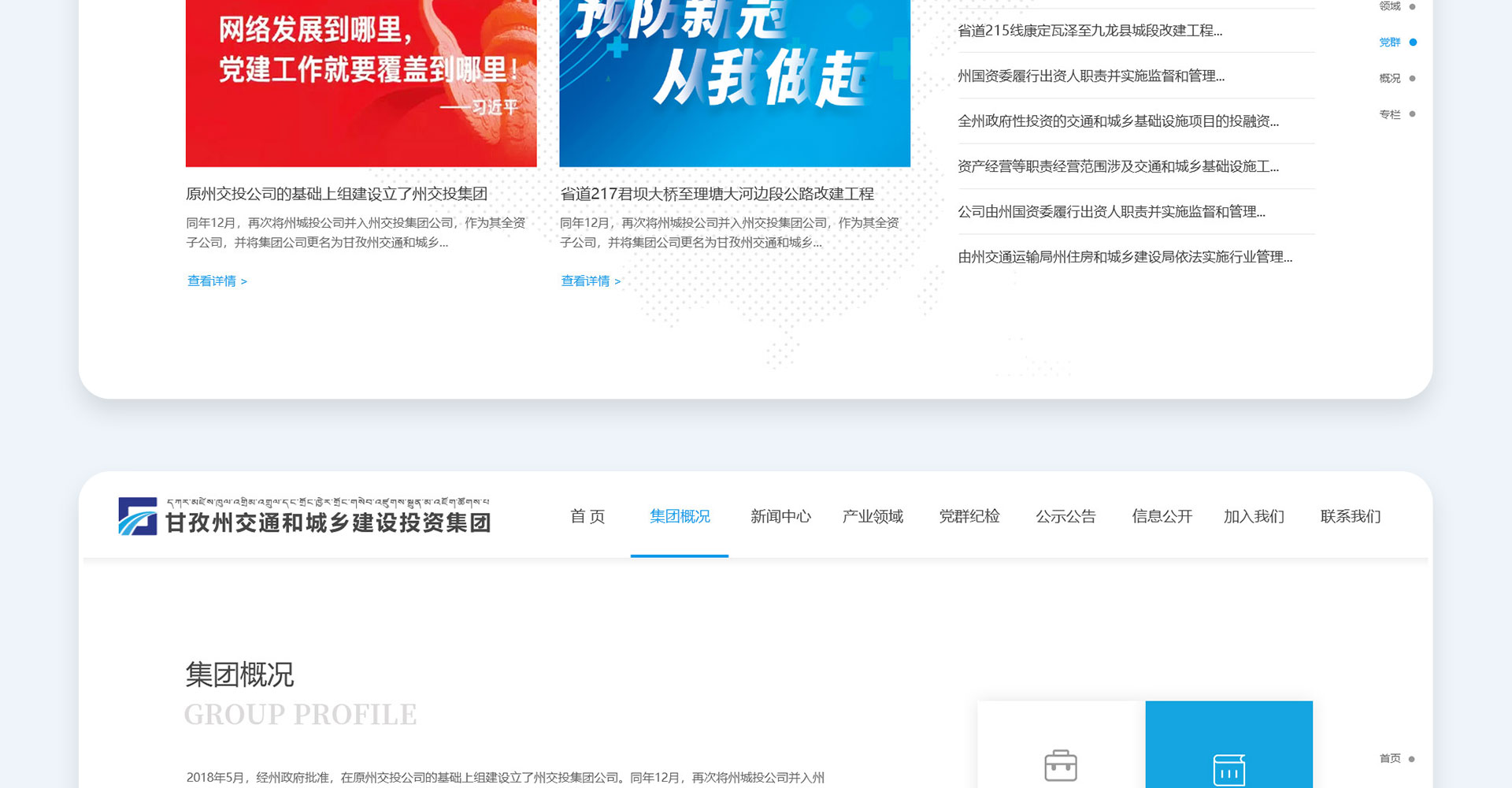This screenshot has height=788, width=1512.
Task: Select the 党群 side navigation dot
Action: (x=1413, y=43)
